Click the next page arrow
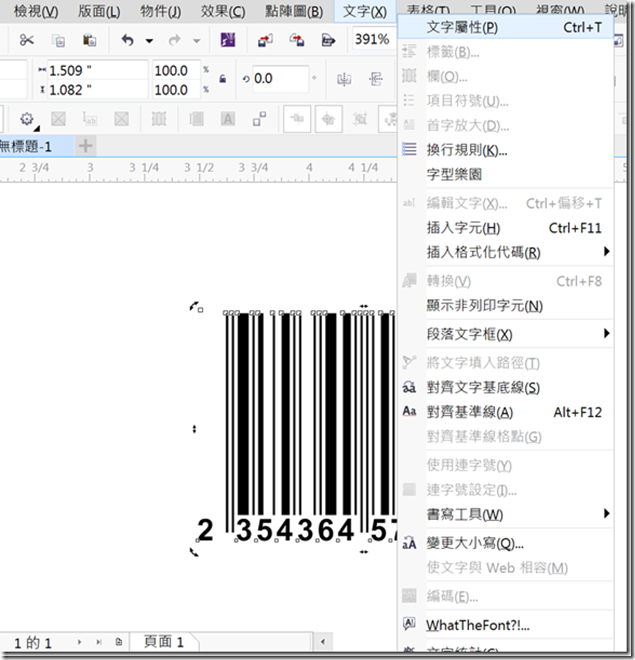 coord(79,642)
